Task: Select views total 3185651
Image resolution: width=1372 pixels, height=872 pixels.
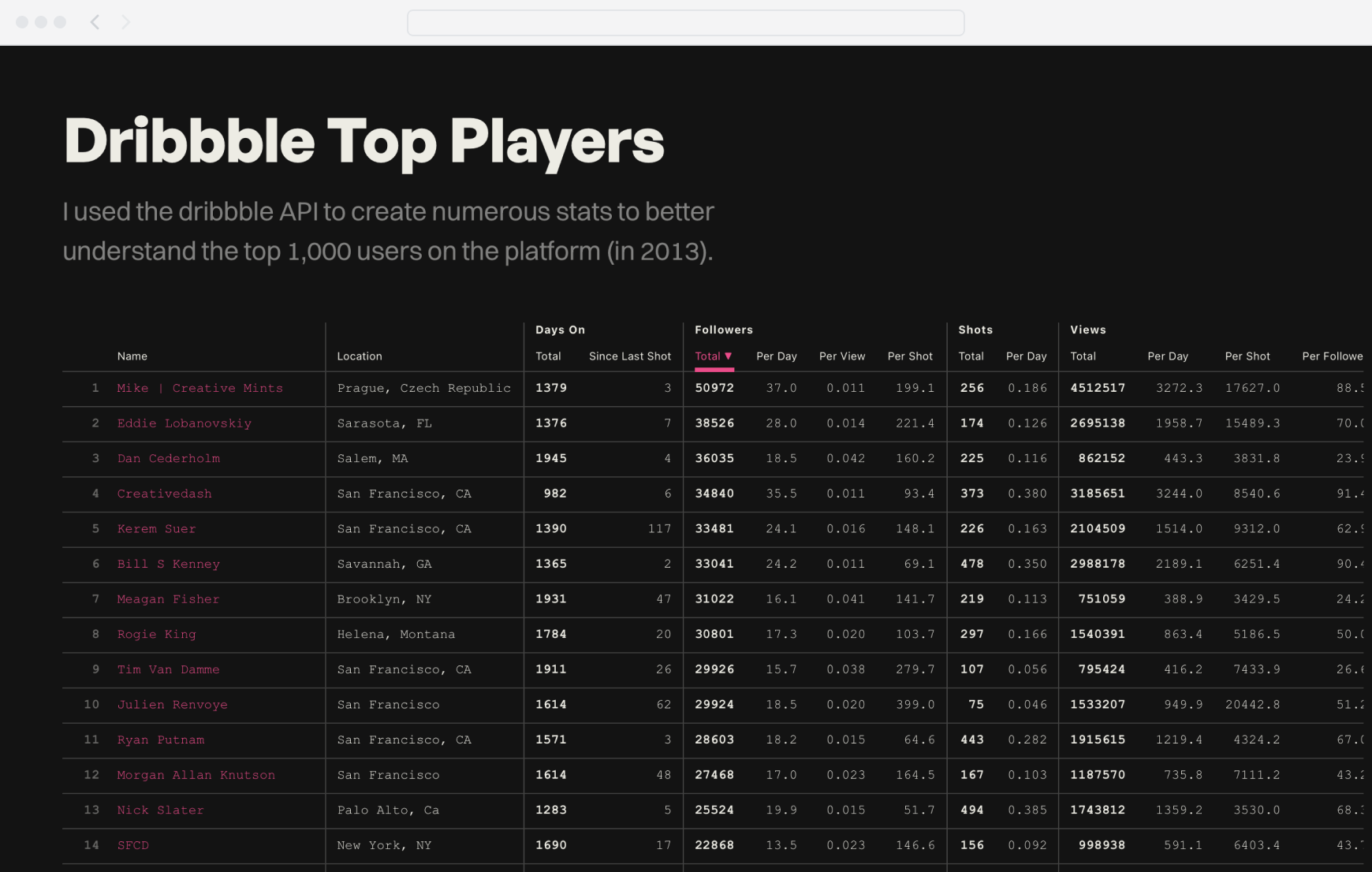Action: 1098,494
